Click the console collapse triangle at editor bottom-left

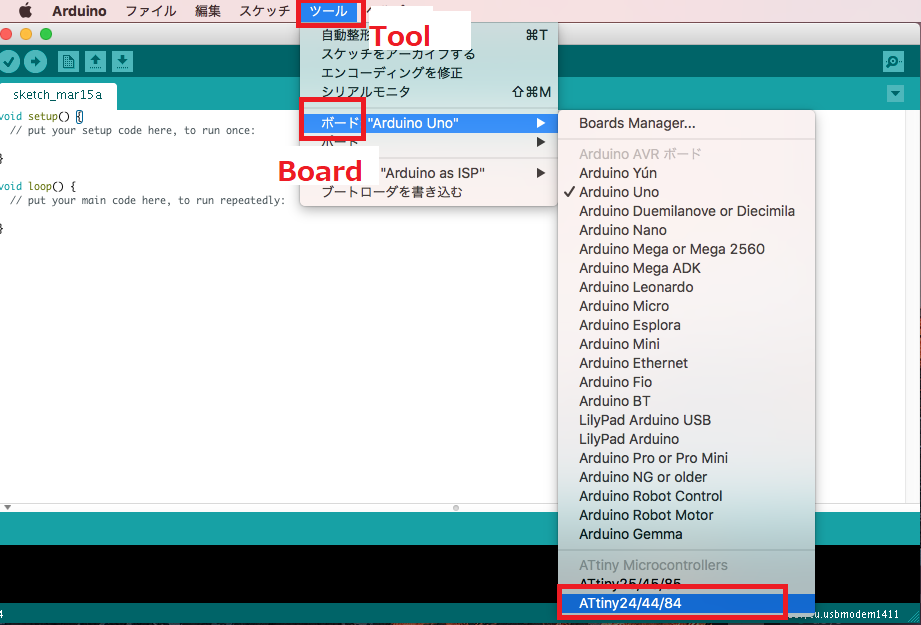tap(7, 507)
